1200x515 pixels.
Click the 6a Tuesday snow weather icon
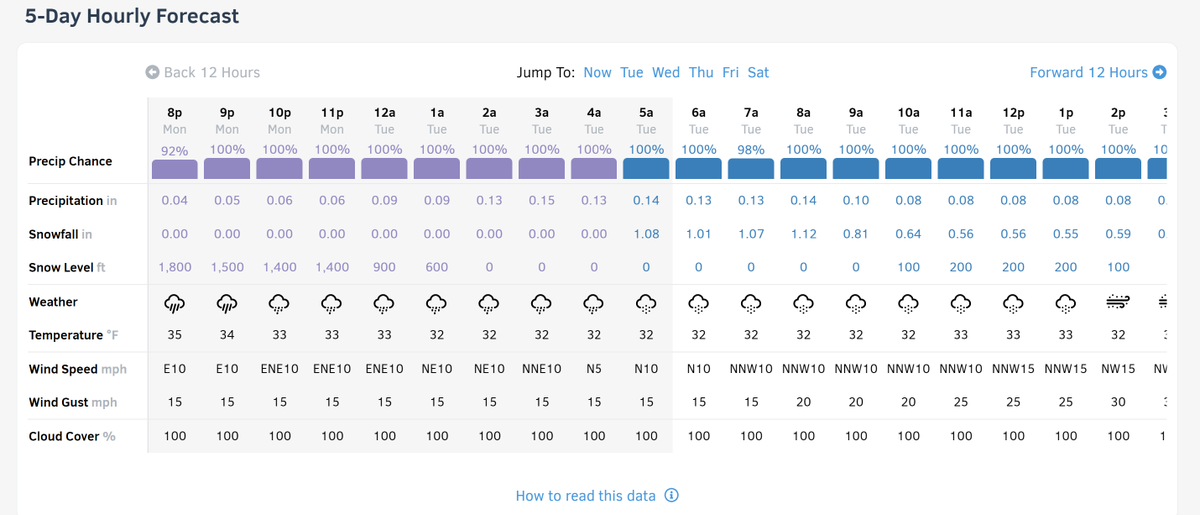699,302
